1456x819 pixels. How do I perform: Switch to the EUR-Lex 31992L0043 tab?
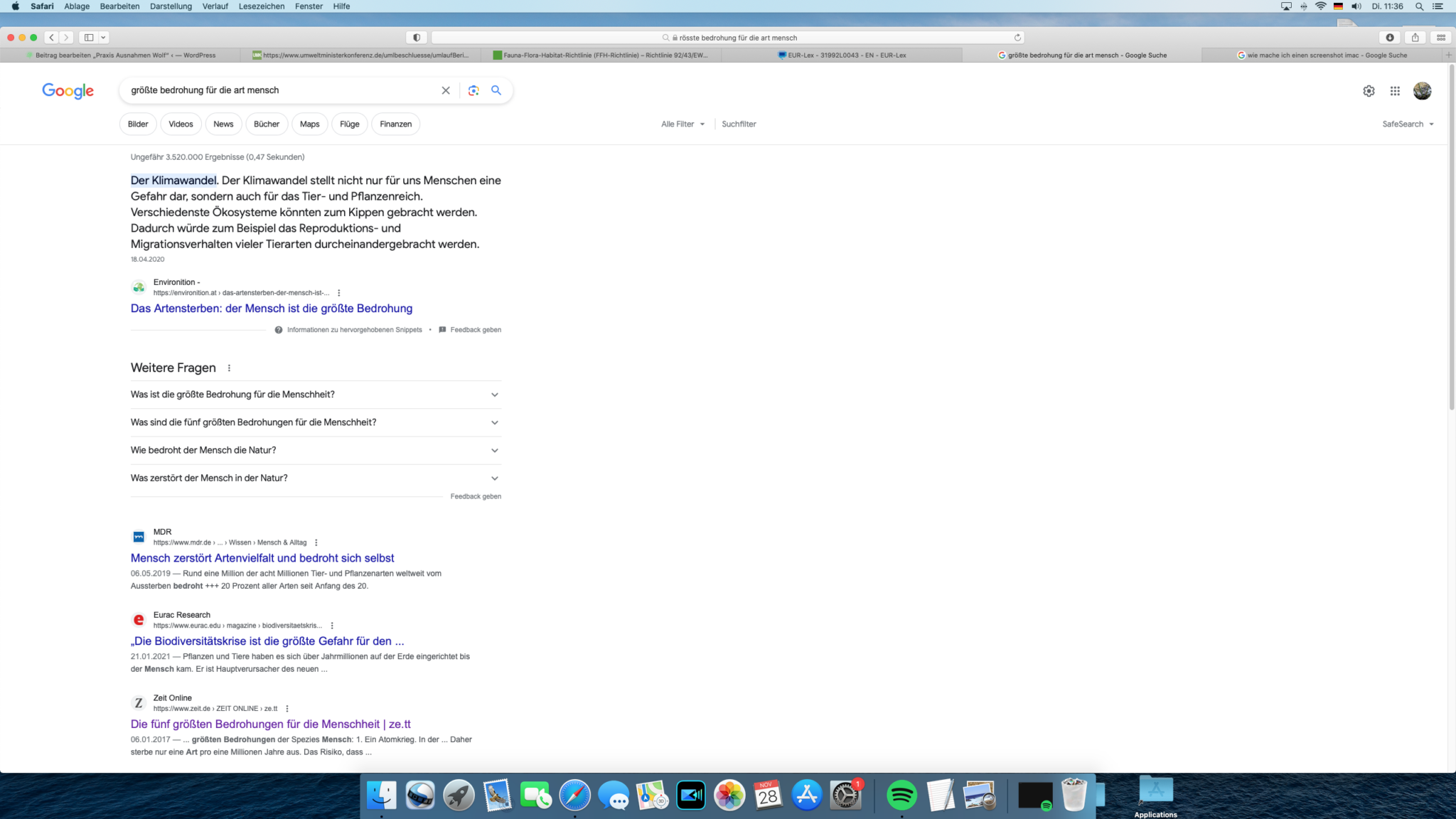[x=842, y=55]
